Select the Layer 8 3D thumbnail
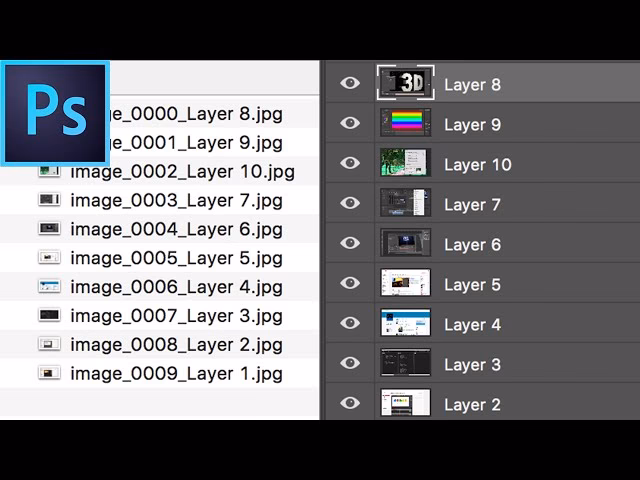The image size is (640, 480). [x=405, y=82]
